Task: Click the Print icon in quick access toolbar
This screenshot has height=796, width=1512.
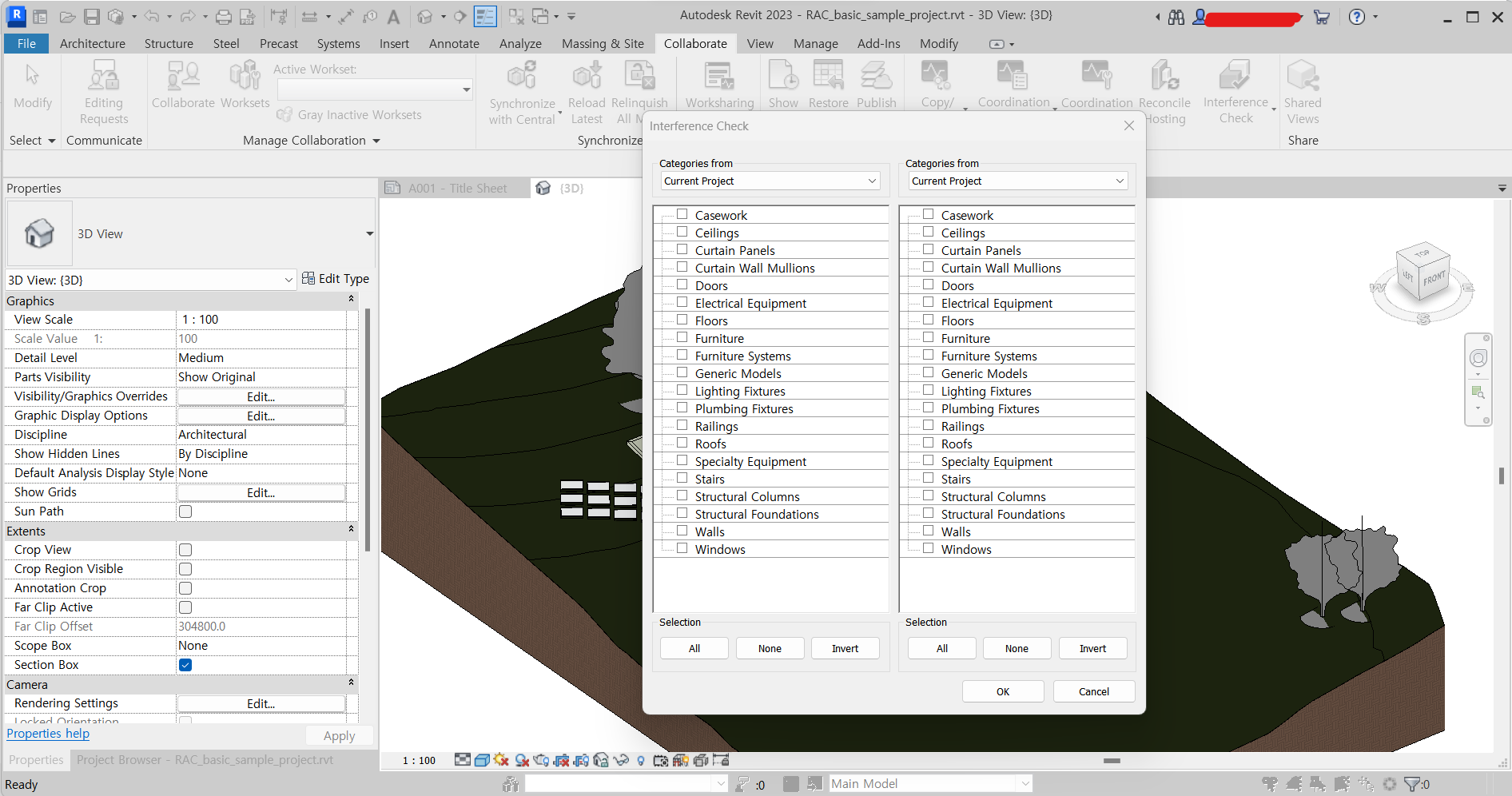Action: [224, 17]
